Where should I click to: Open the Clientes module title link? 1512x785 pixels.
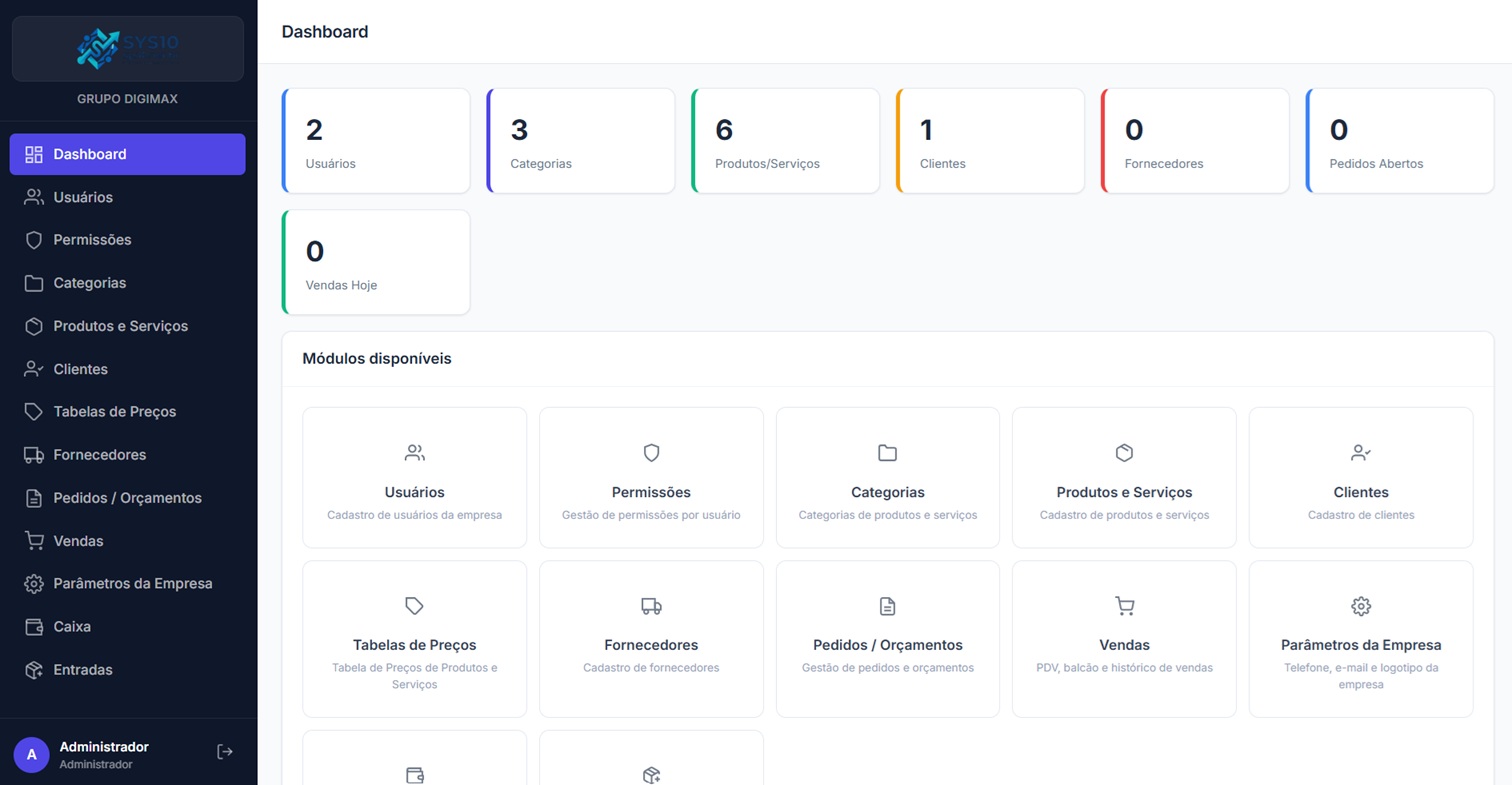(x=1361, y=492)
